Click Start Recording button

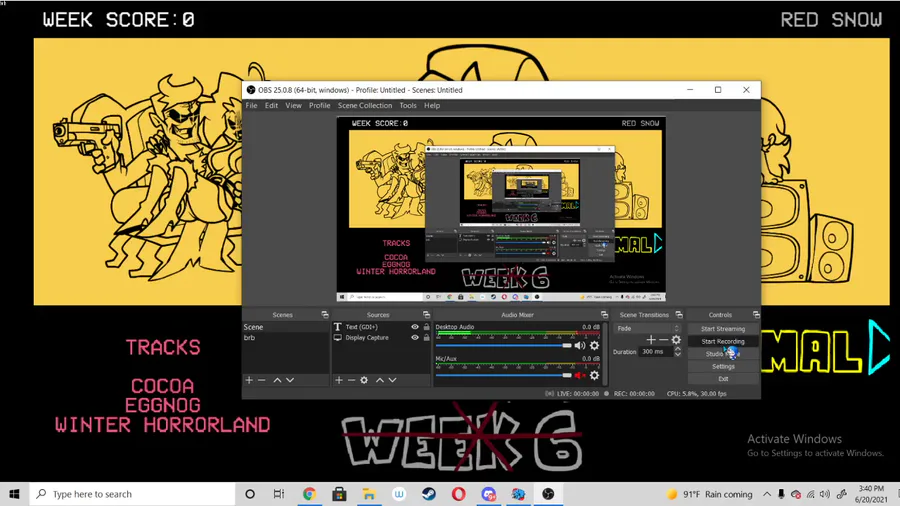[723, 341]
